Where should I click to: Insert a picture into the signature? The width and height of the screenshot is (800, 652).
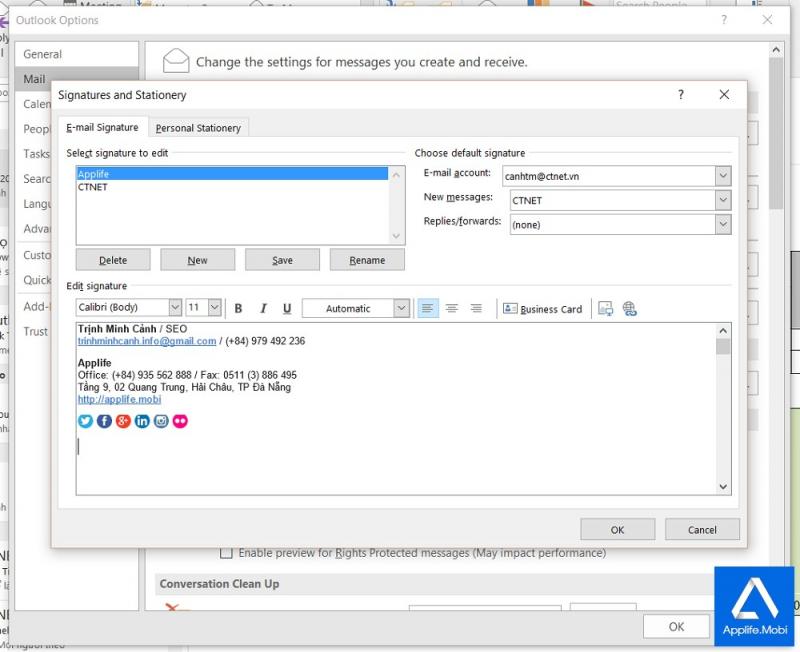(606, 308)
